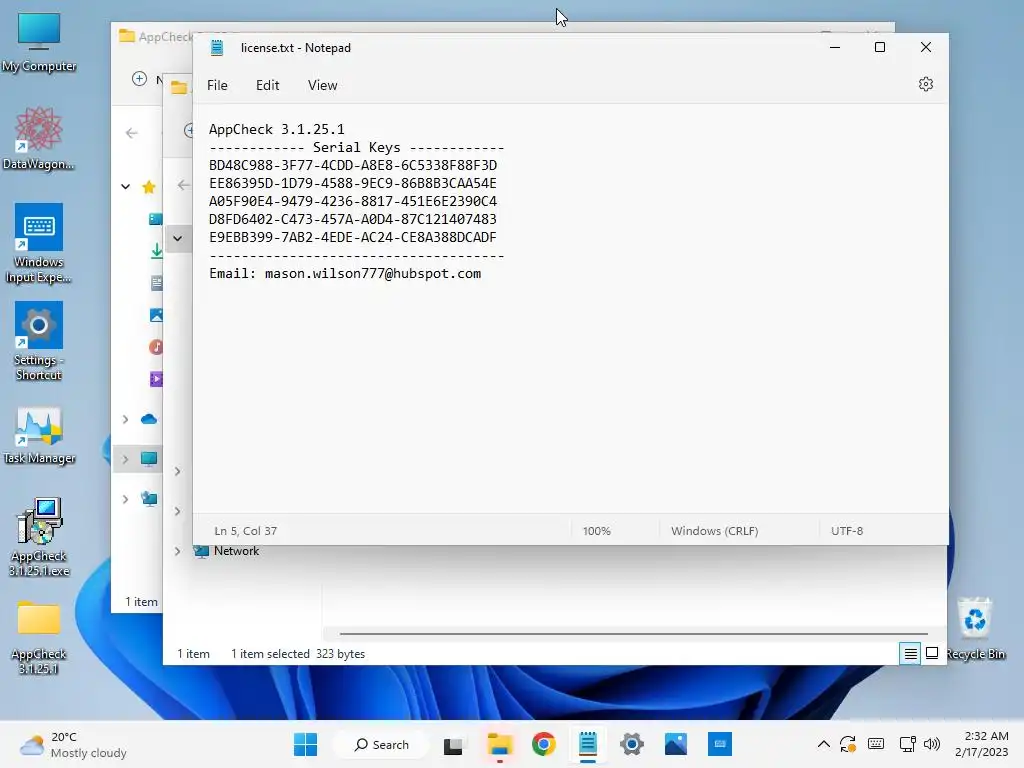
Task: Open the blue keyboard app on taskbar
Action: pyautogui.click(x=720, y=744)
